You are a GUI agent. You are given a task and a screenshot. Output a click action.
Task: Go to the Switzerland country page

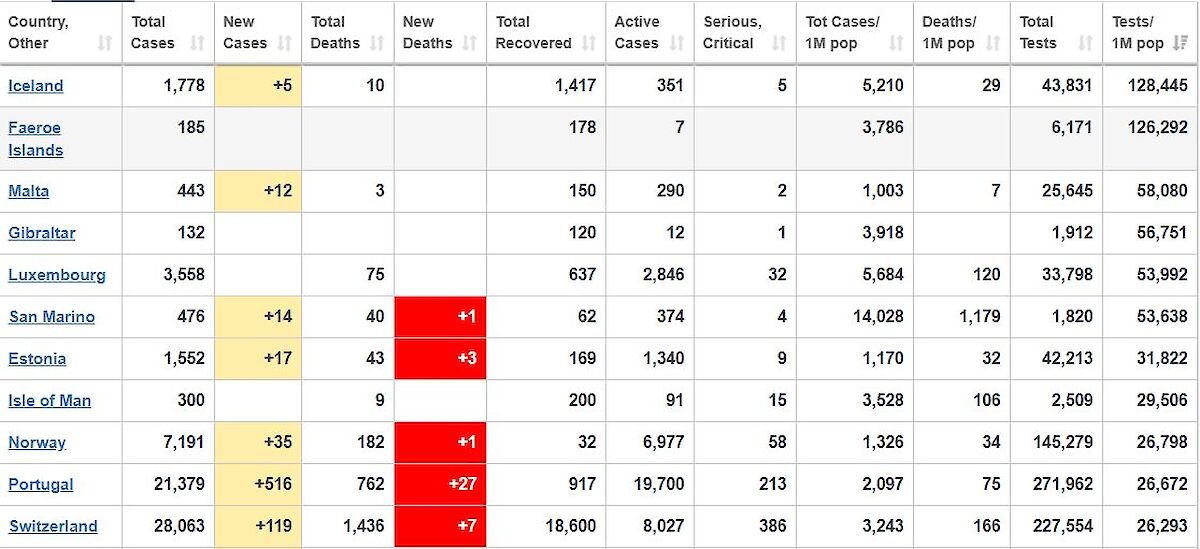(53, 527)
